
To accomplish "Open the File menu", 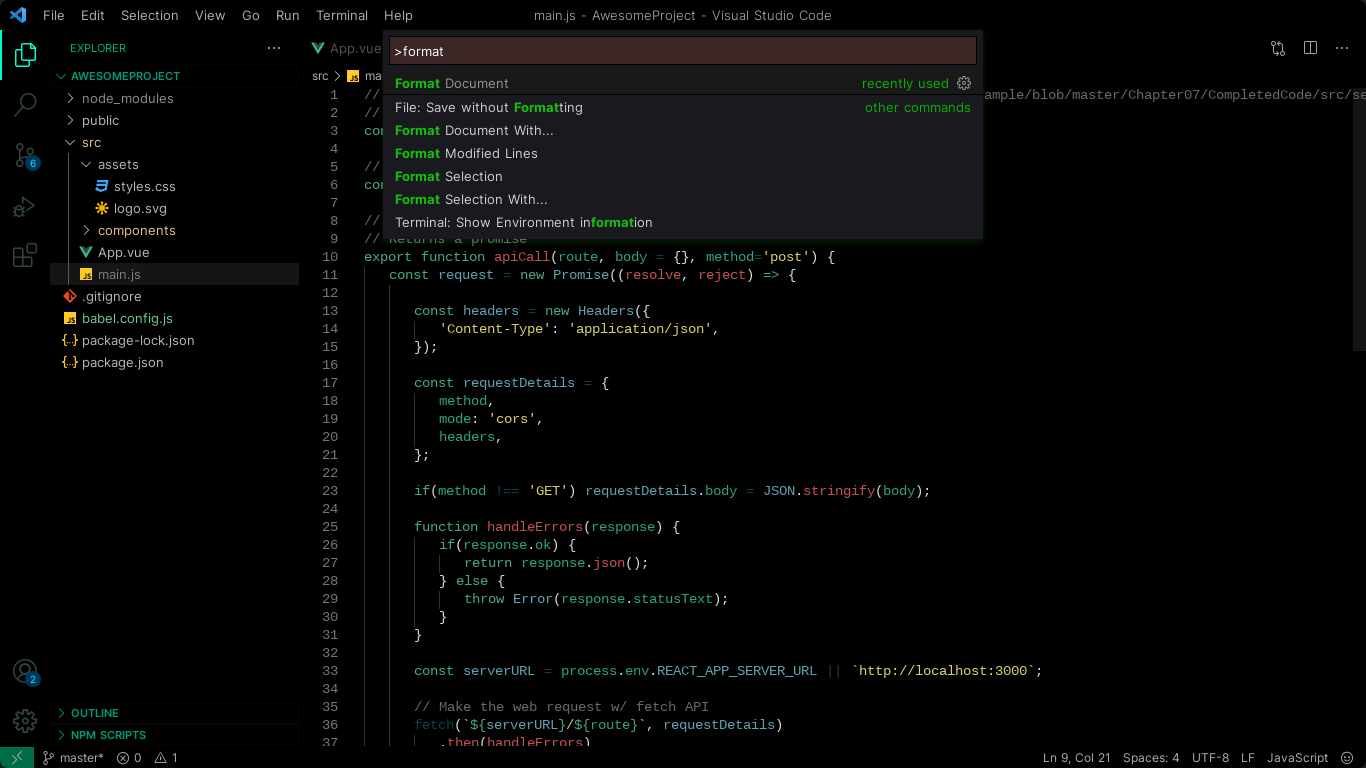I will click(x=53, y=15).
